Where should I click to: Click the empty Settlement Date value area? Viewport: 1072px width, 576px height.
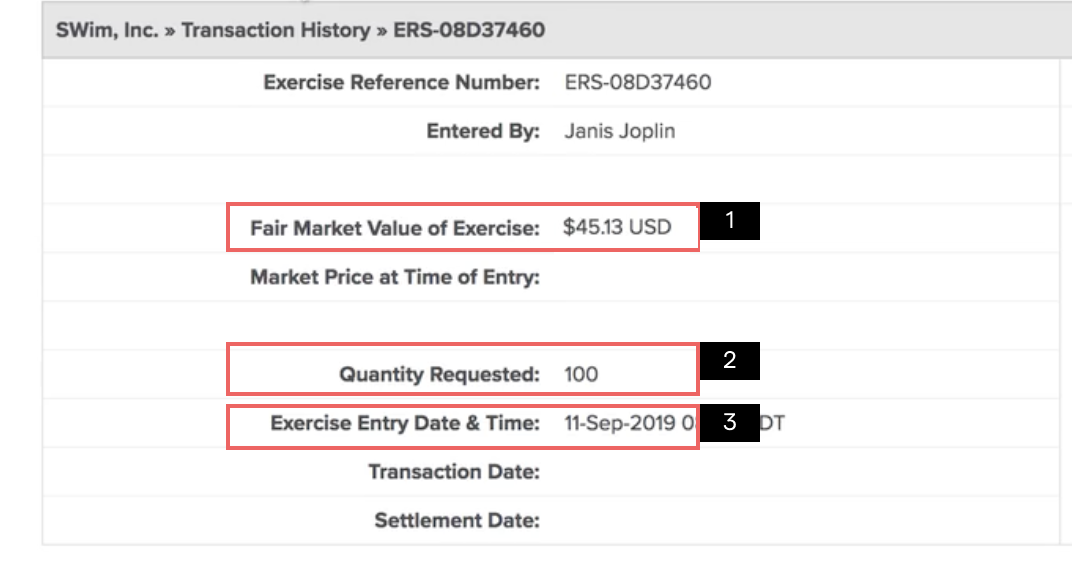click(x=700, y=520)
